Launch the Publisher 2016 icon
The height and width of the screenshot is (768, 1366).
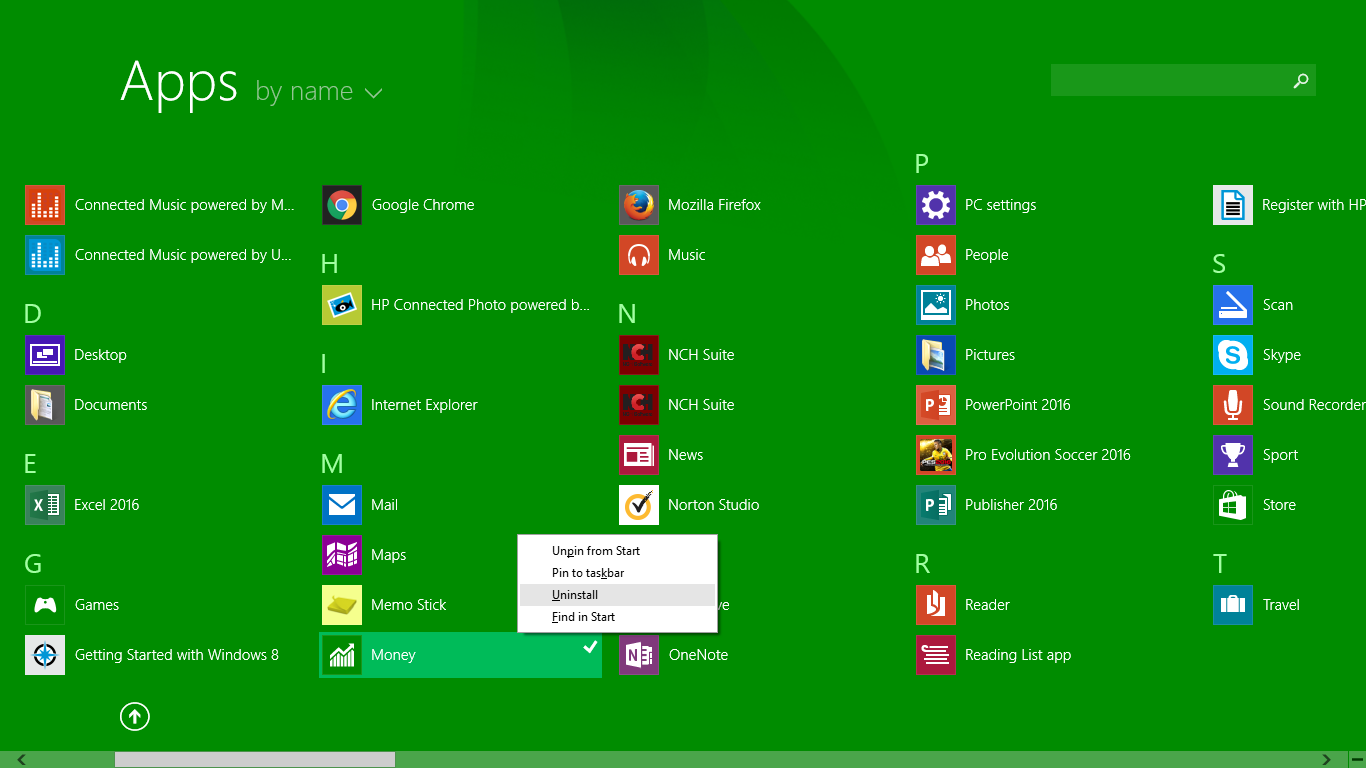(x=936, y=505)
